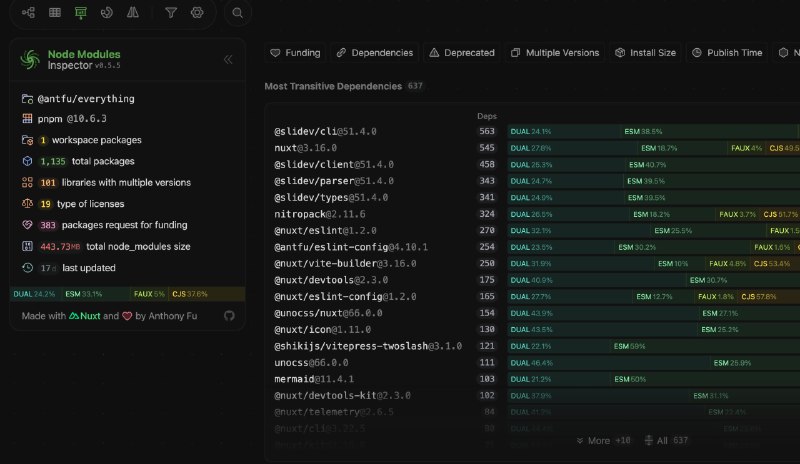Expand list with More +10
Viewport: 800px width, 464px height.
tap(603, 440)
